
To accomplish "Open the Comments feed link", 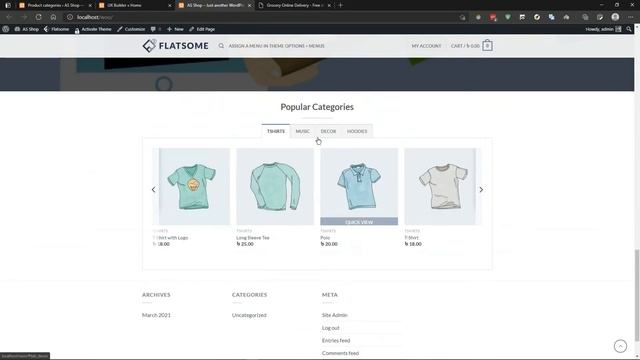I will [x=340, y=353].
